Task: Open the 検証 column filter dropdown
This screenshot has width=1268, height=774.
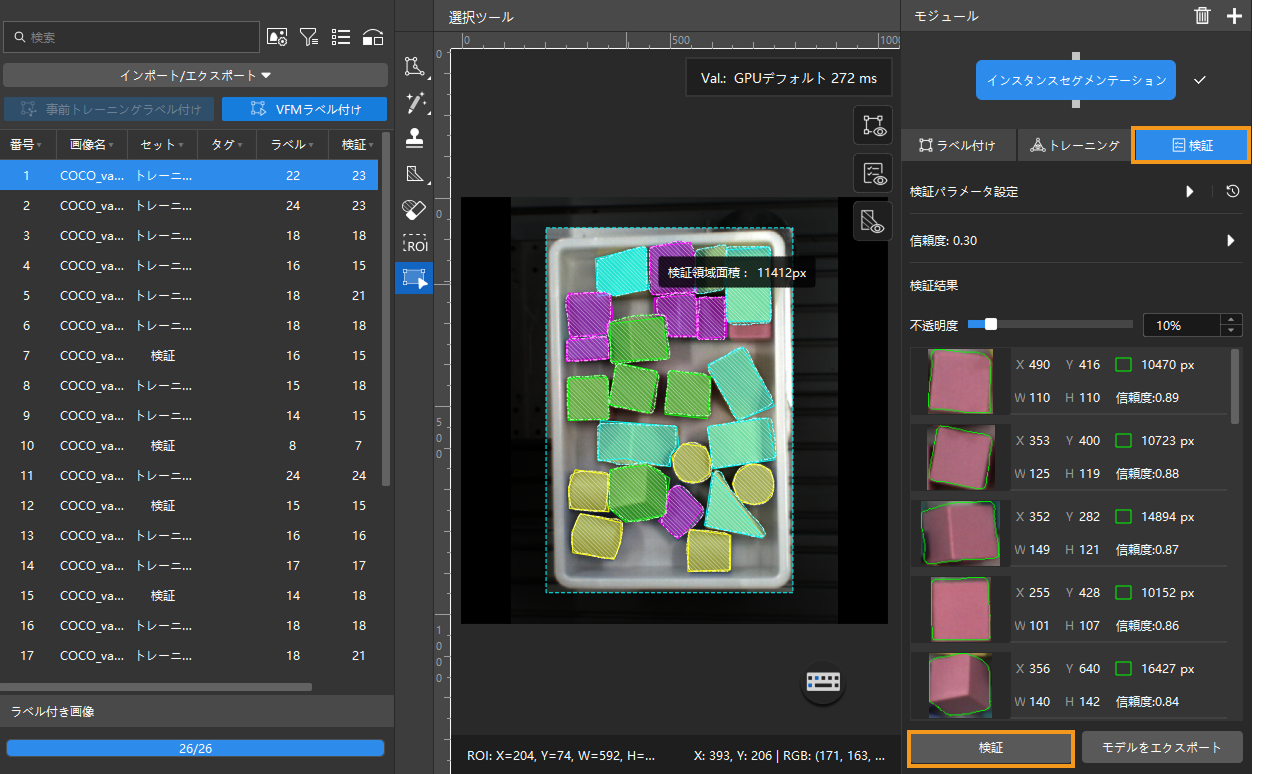Action: (x=371, y=146)
